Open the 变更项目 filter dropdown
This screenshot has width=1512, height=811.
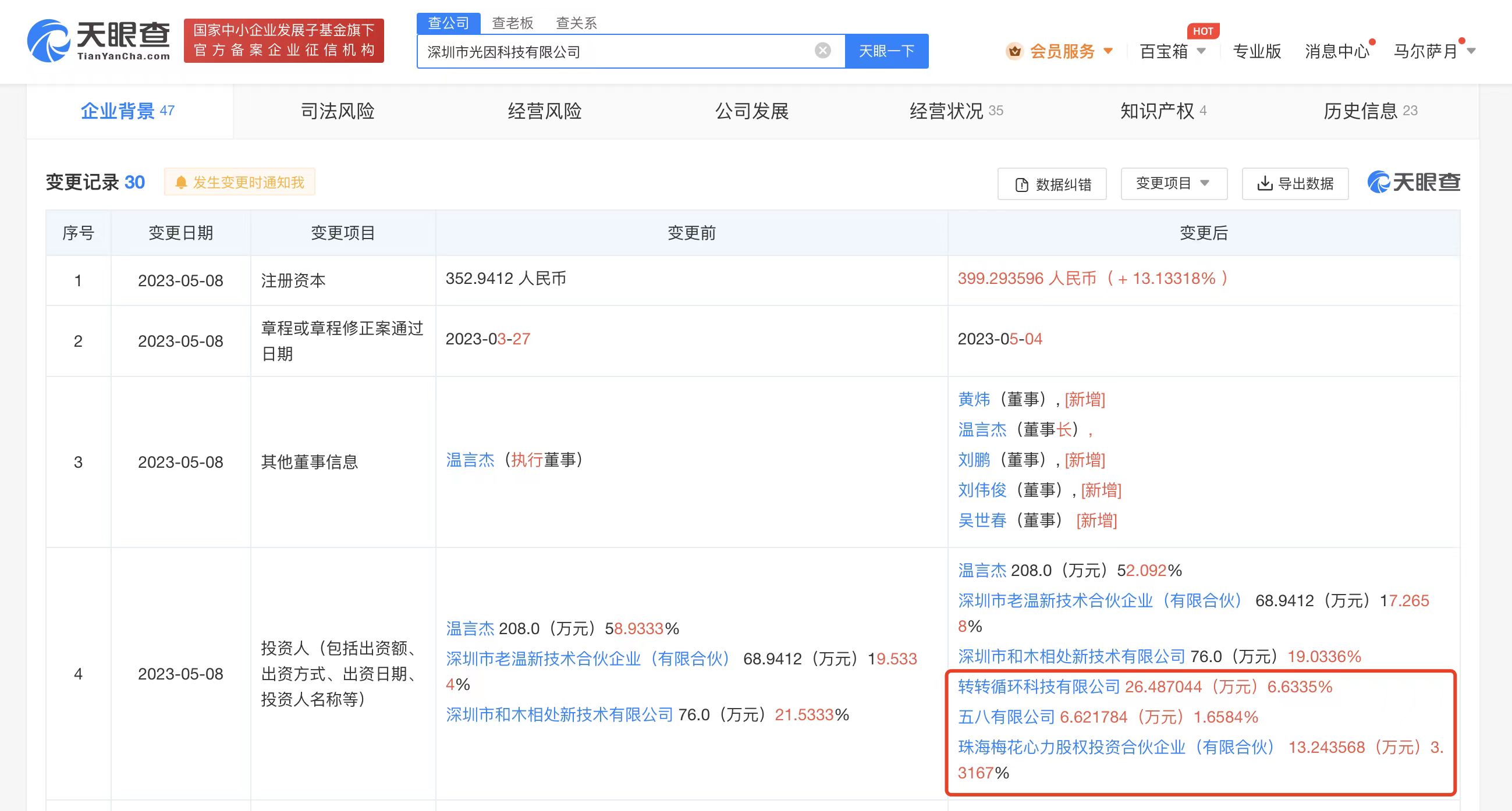click(1174, 184)
